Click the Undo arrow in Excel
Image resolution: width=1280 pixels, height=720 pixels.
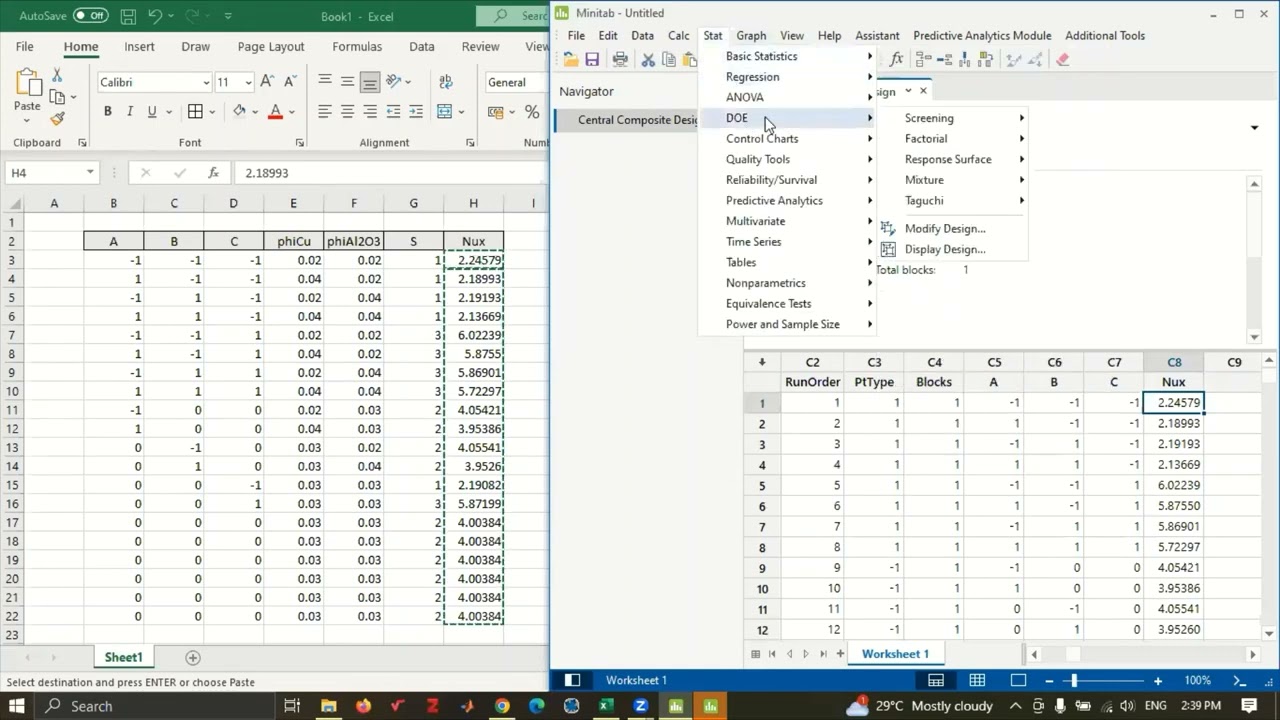tap(154, 16)
